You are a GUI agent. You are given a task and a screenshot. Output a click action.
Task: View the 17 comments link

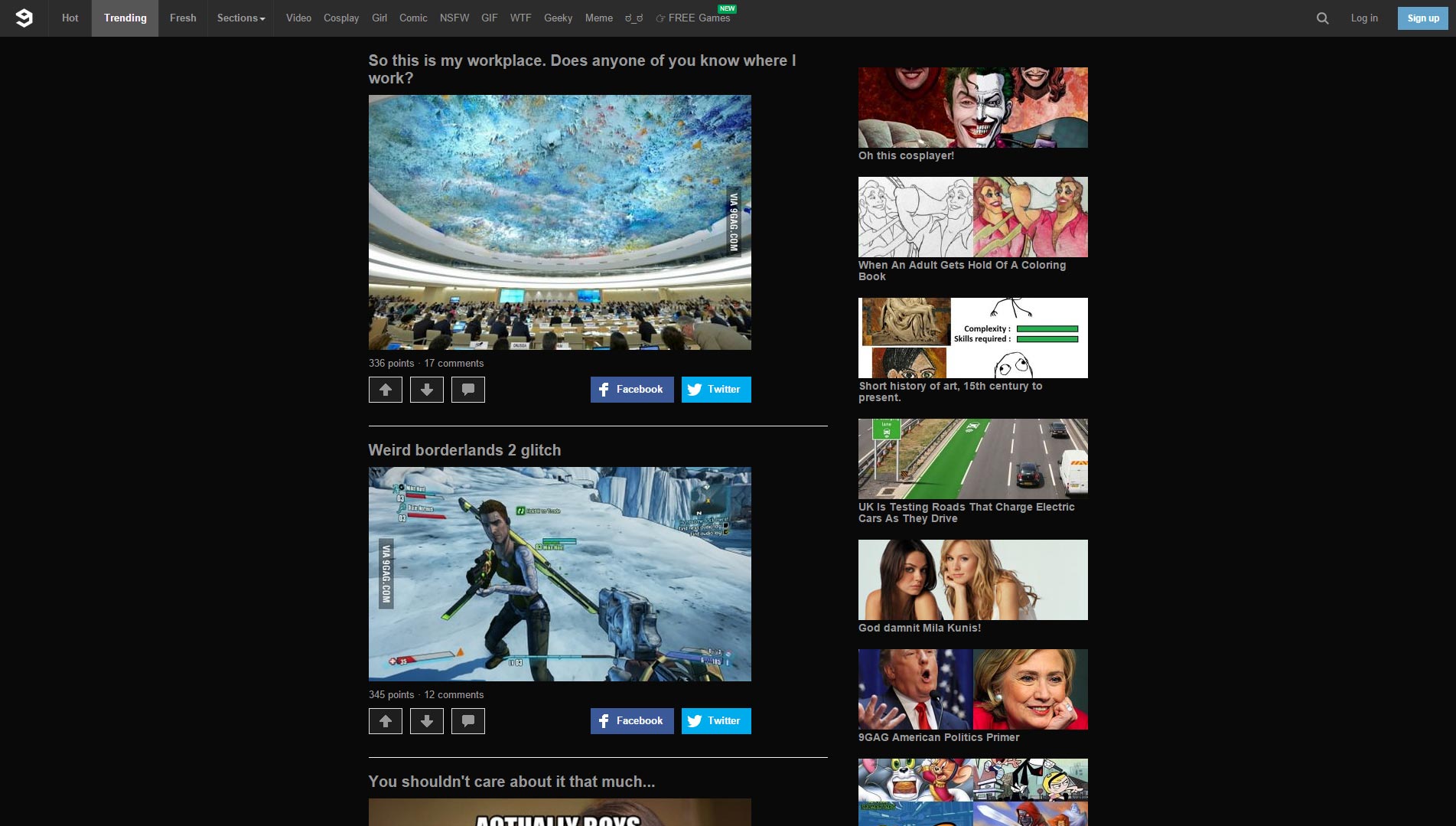454,364
